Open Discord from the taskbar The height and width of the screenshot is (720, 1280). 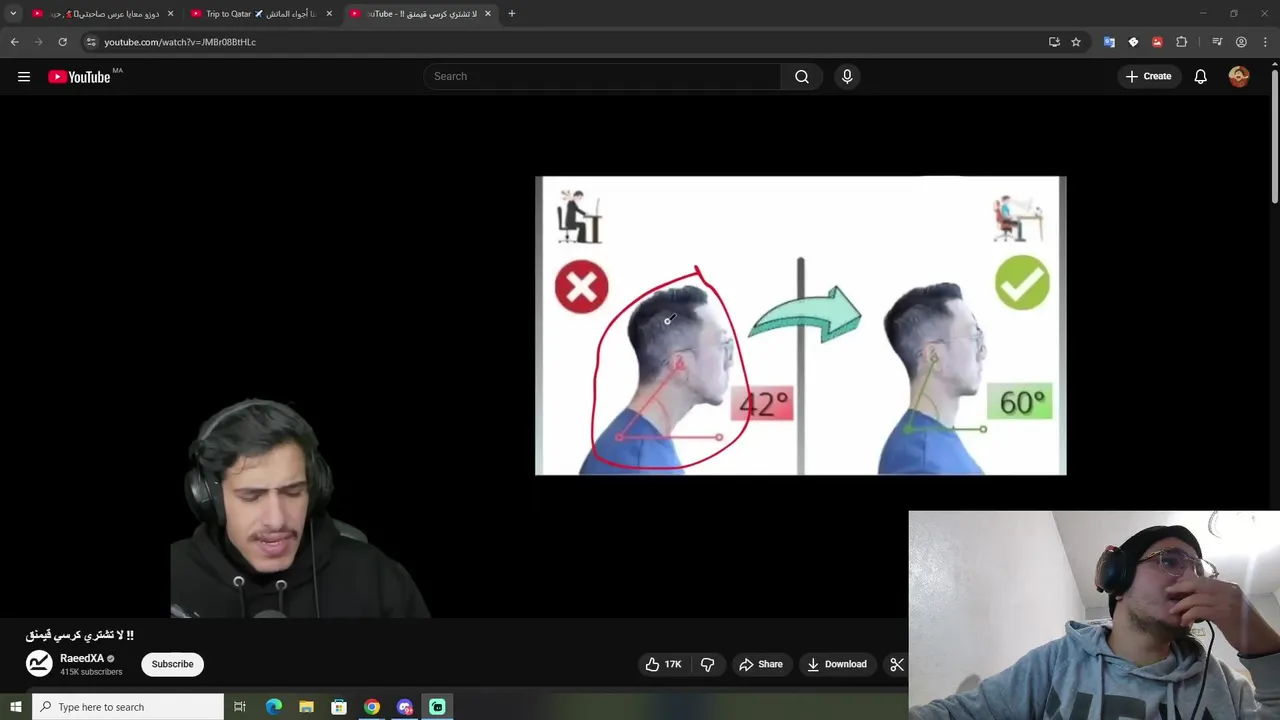pyautogui.click(x=405, y=707)
